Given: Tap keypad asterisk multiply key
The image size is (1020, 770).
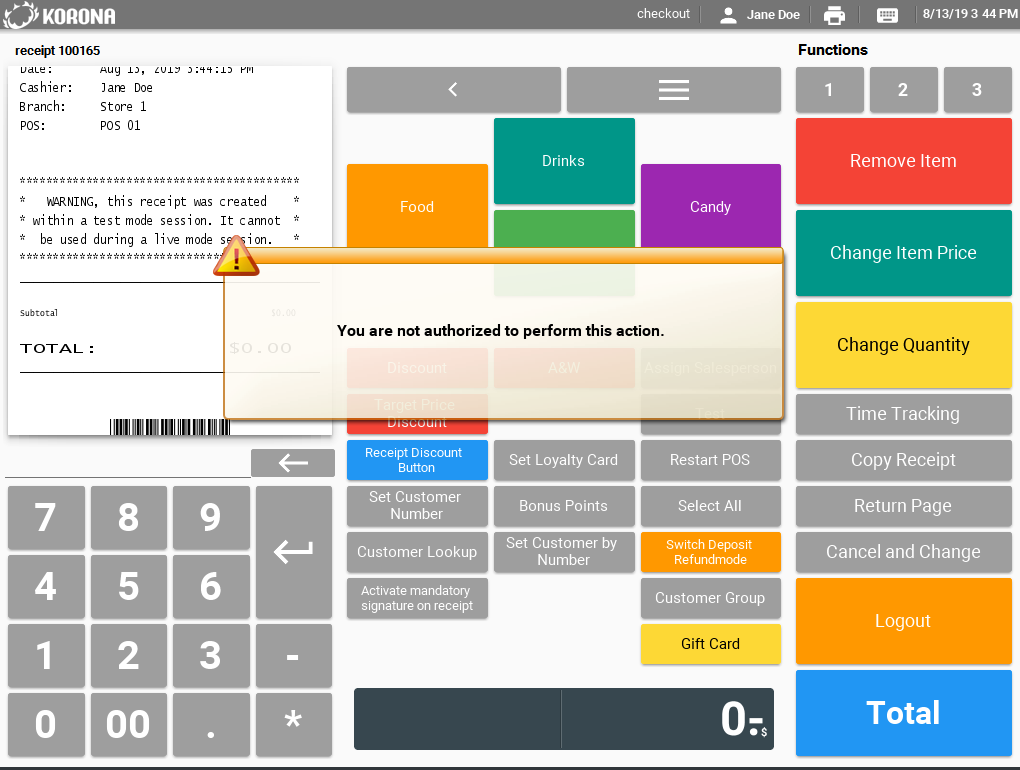Looking at the screenshot, I should (293, 724).
